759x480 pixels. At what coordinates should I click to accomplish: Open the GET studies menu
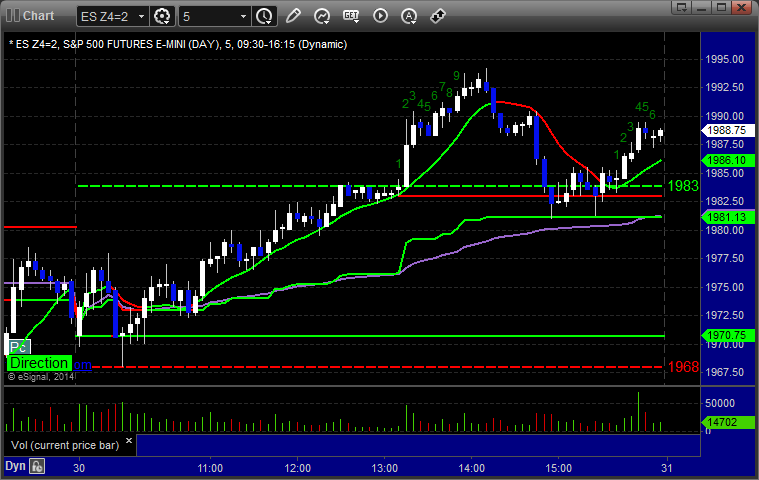351,16
